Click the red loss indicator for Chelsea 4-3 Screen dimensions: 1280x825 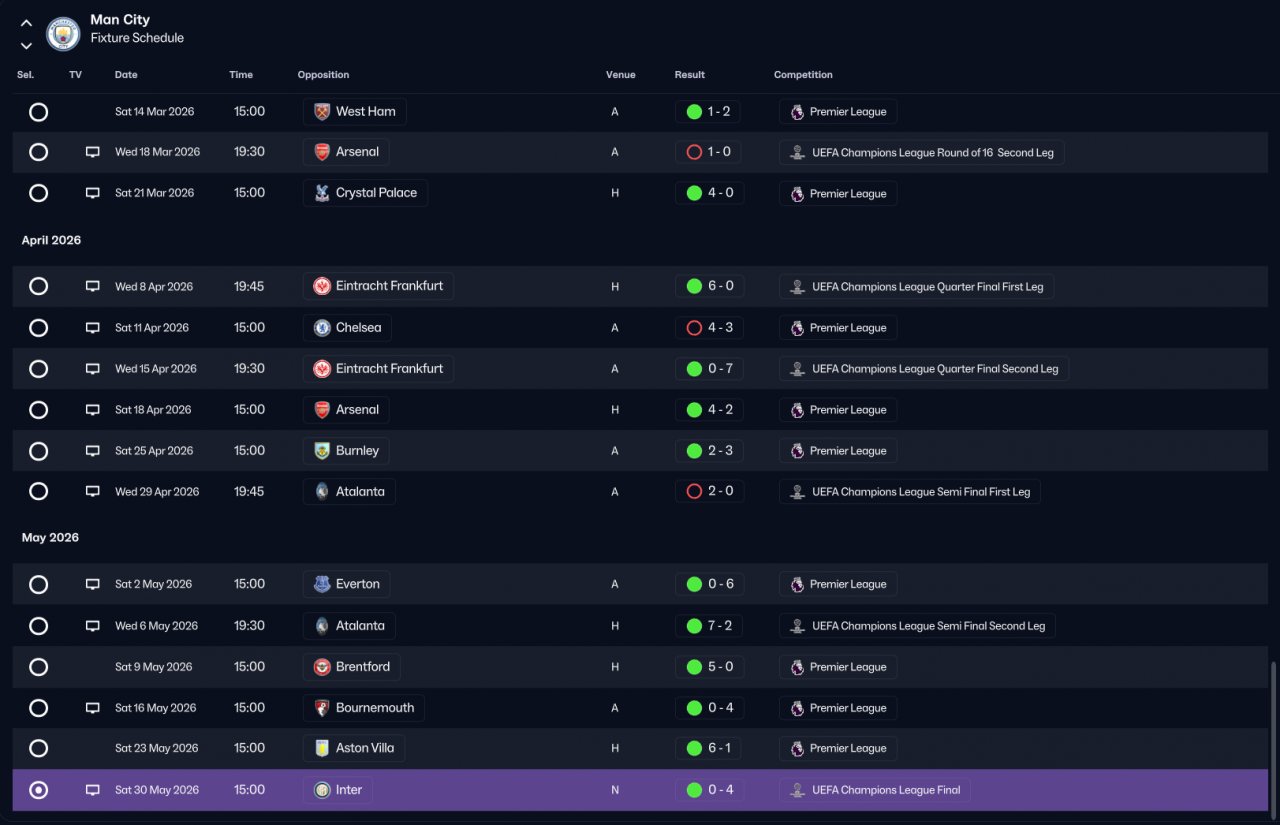point(694,328)
